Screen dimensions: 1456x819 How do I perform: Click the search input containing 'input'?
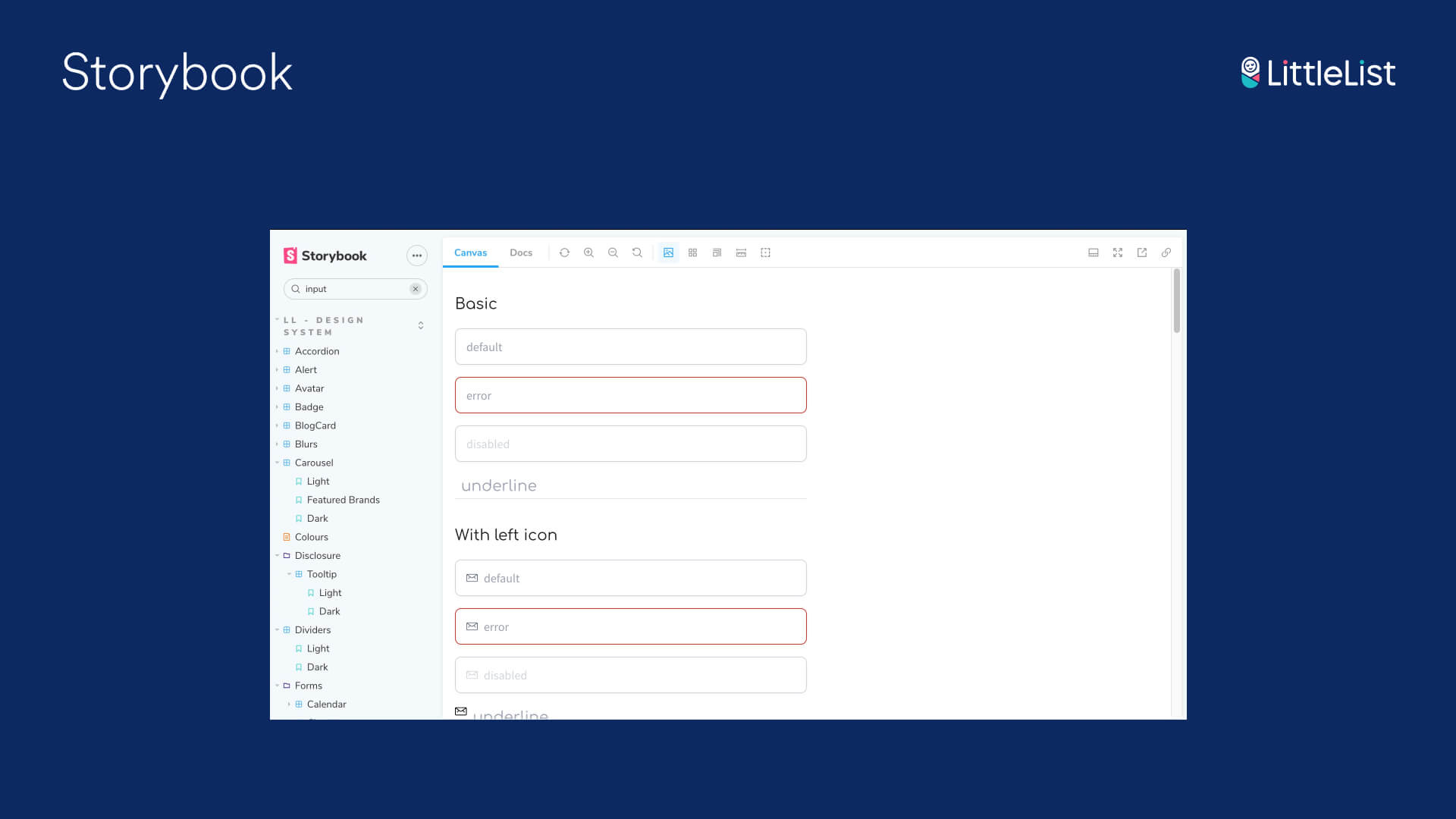[355, 289]
